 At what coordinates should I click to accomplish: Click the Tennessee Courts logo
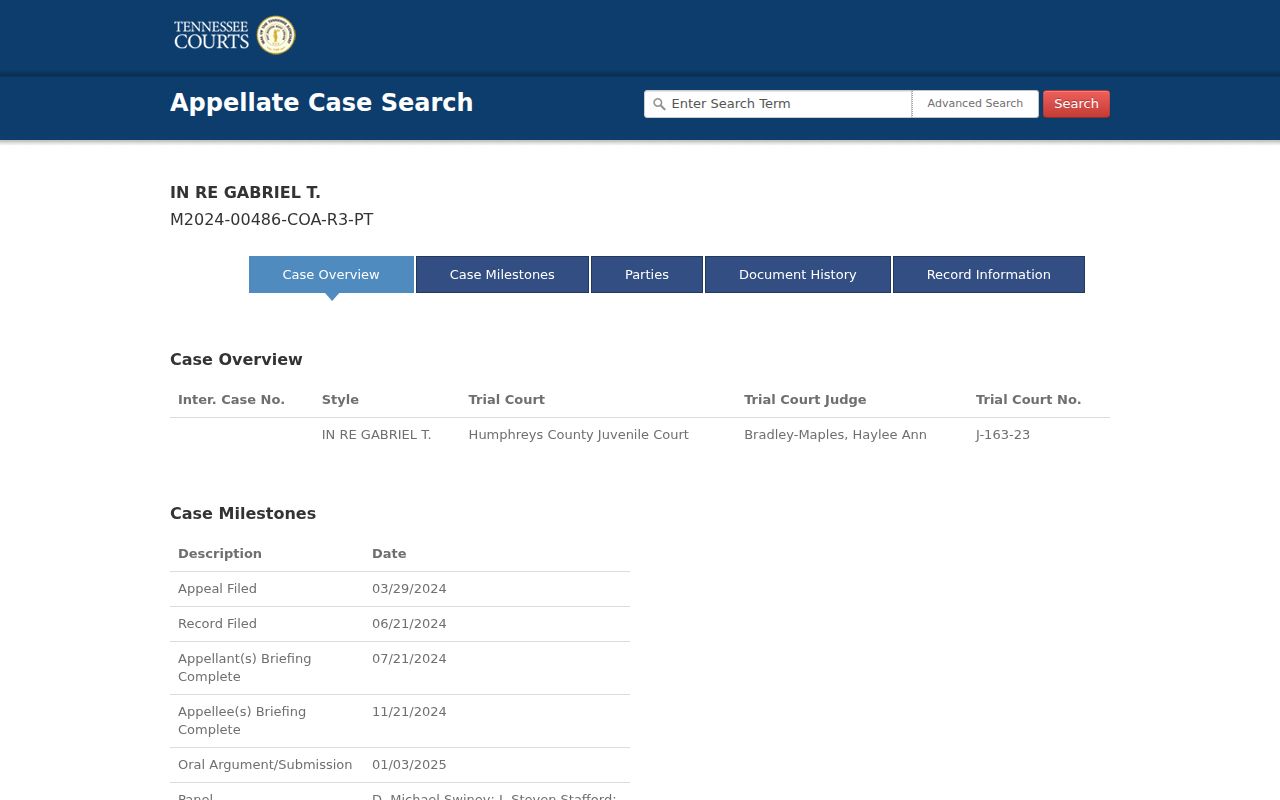(x=234, y=35)
